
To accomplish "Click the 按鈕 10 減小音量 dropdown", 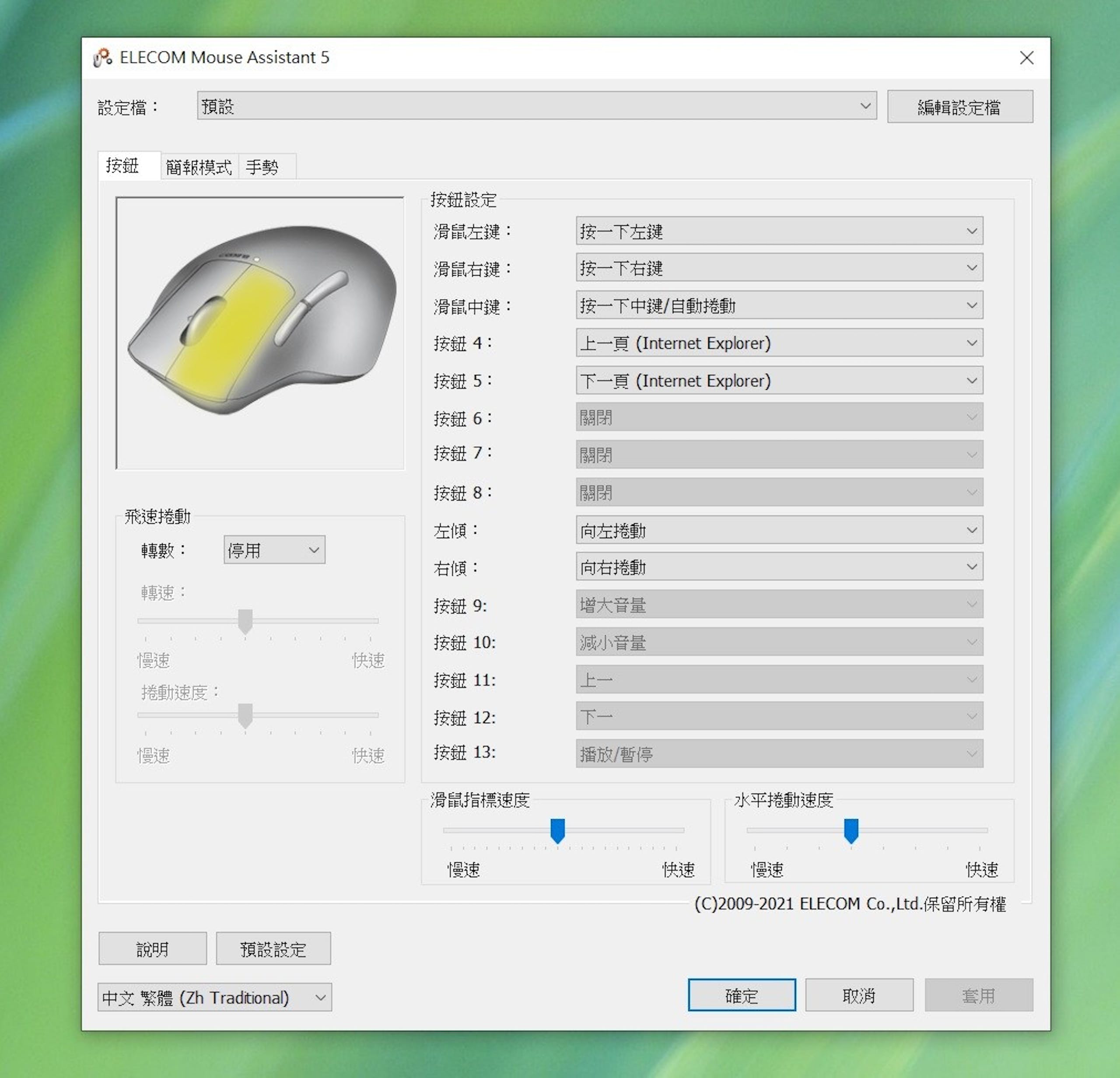I will pos(779,642).
